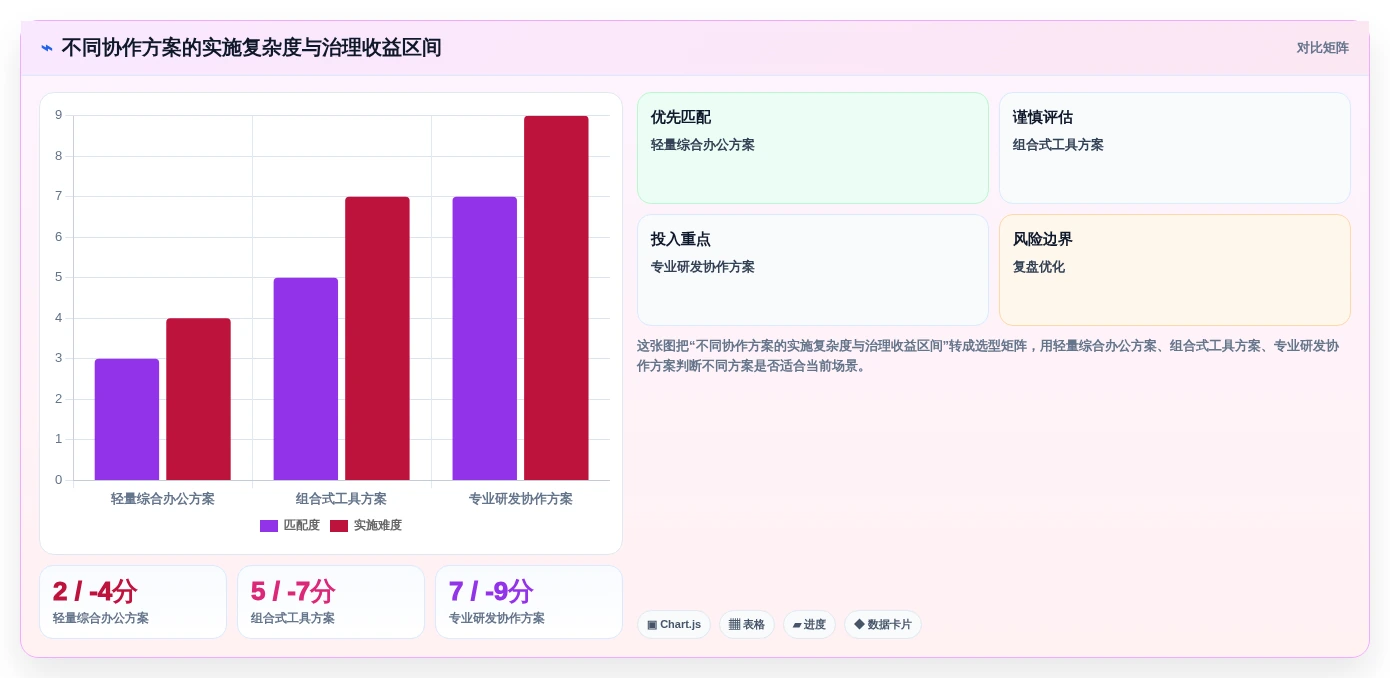Click the 进度 tag chip
Screen dimensions: 1390x678
click(x=809, y=625)
